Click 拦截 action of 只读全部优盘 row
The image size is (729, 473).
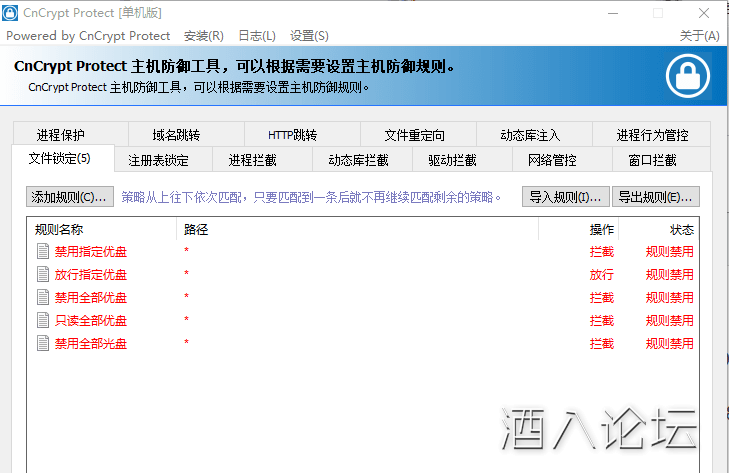pyautogui.click(x=602, y=320)
